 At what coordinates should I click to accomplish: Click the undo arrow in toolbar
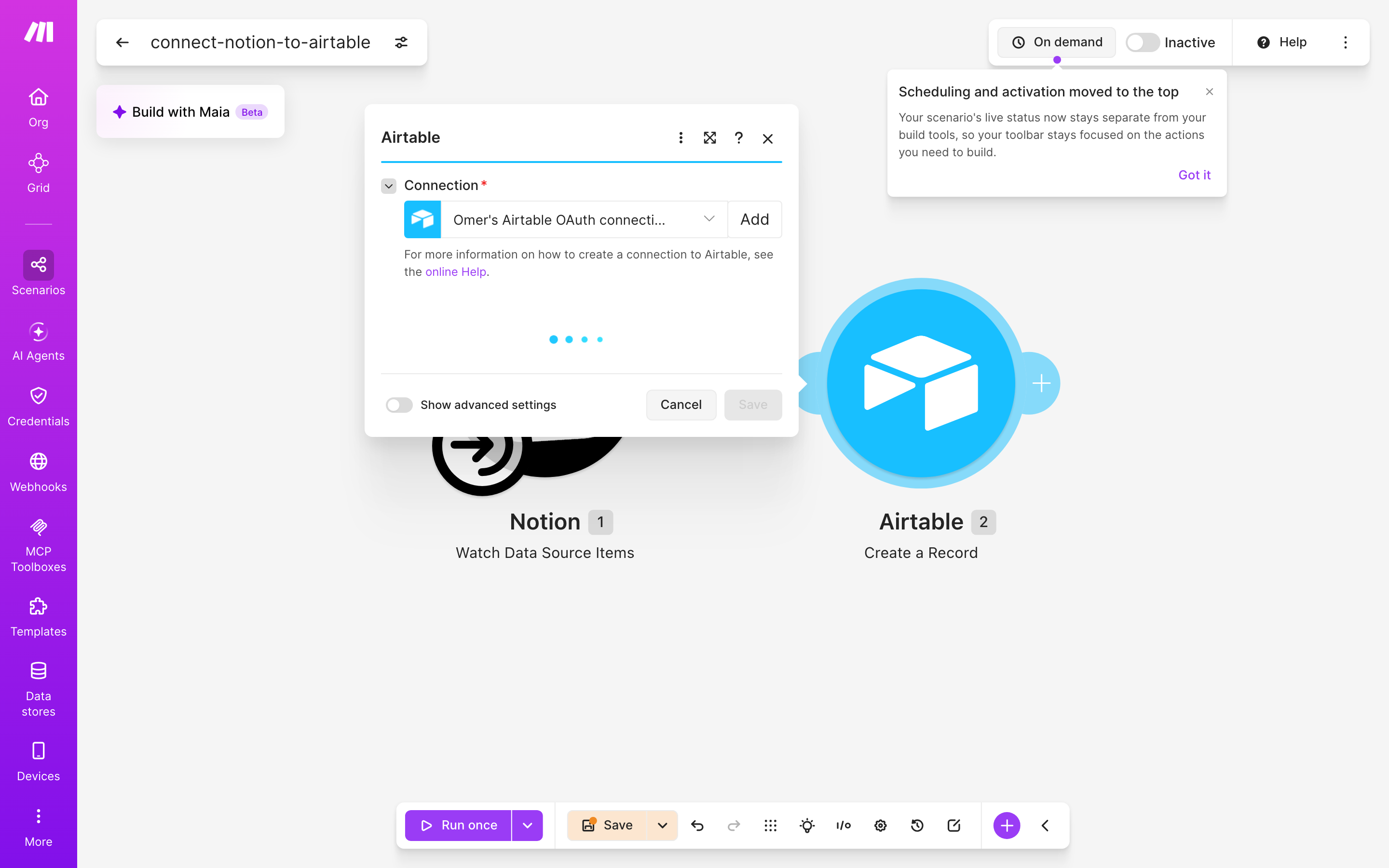click(x=697, y=826)
